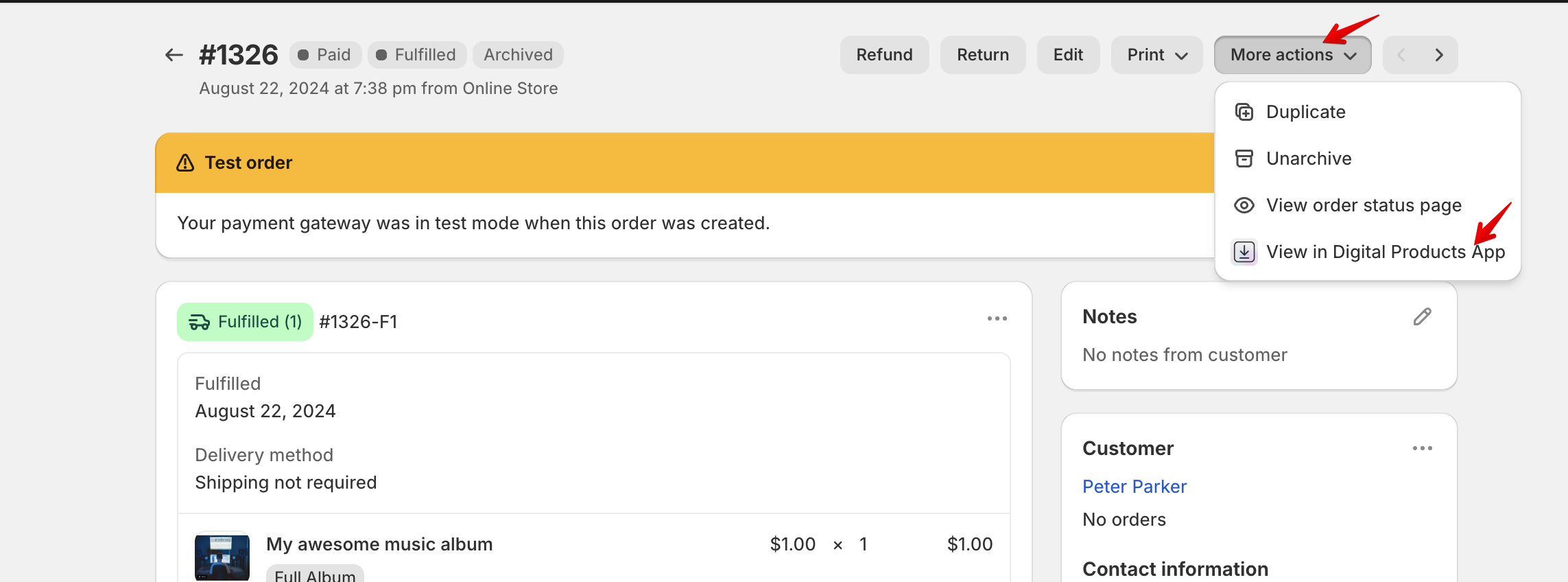Screen dimensions: 1568x582
Task: Click the Refund button
Action: 884,54
